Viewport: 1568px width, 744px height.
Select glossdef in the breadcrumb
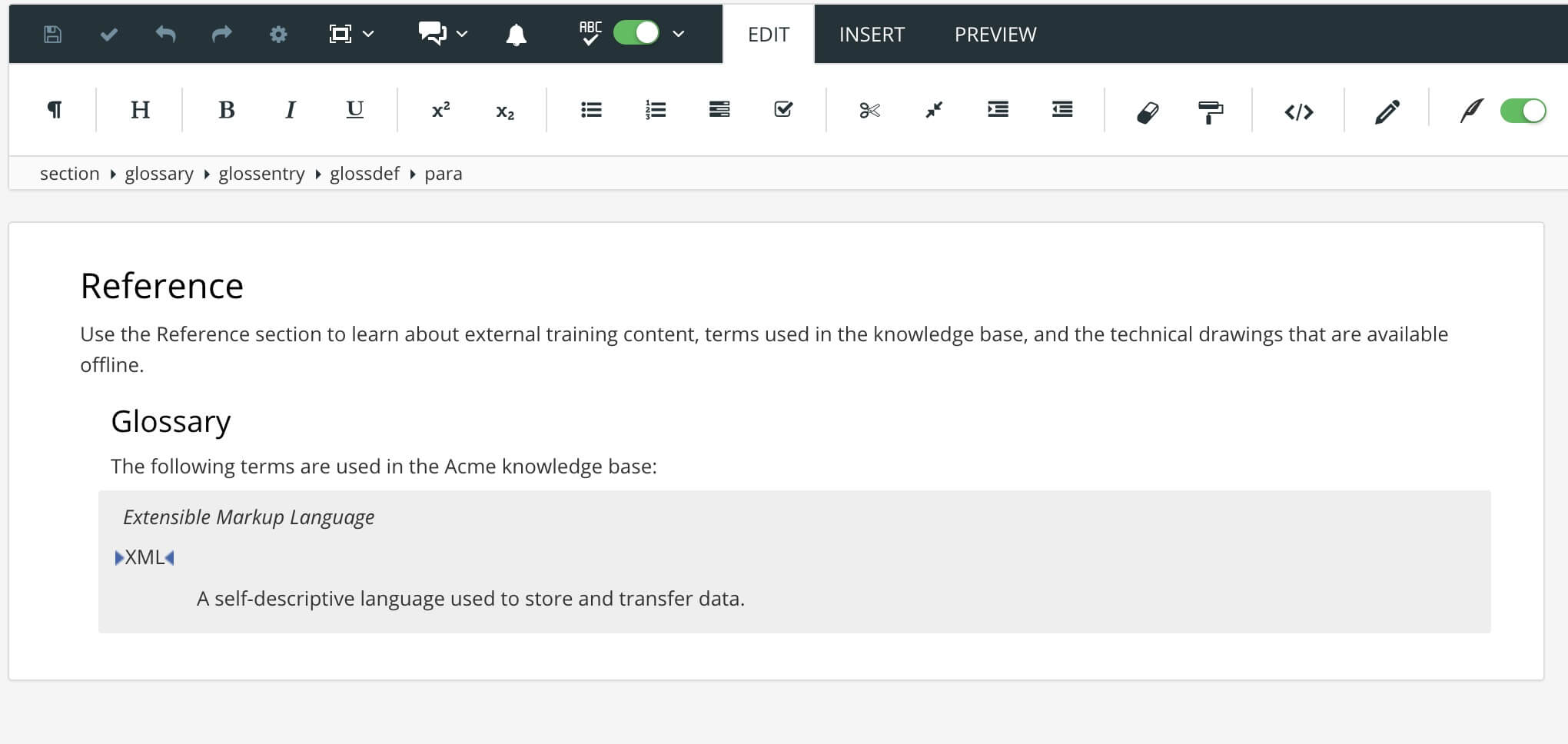[x=364, y=174]
